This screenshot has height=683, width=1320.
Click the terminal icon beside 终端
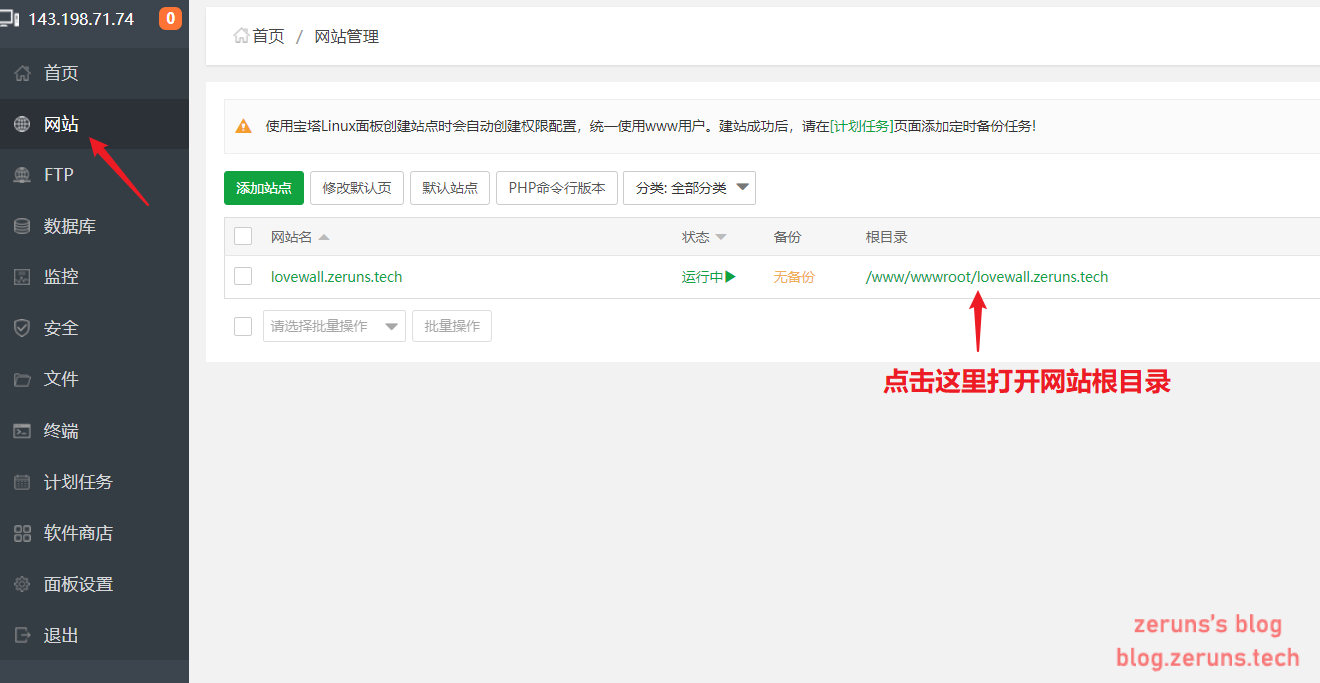tap(22, 431)
